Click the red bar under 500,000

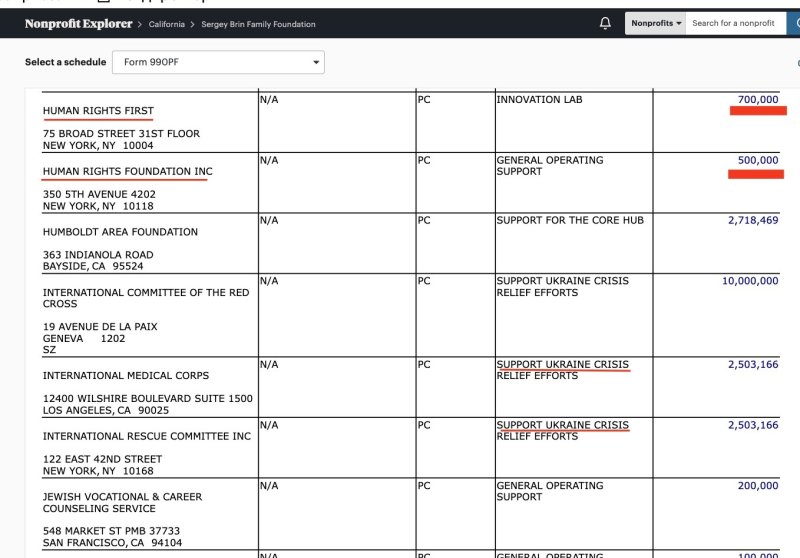tap(755, 174)
